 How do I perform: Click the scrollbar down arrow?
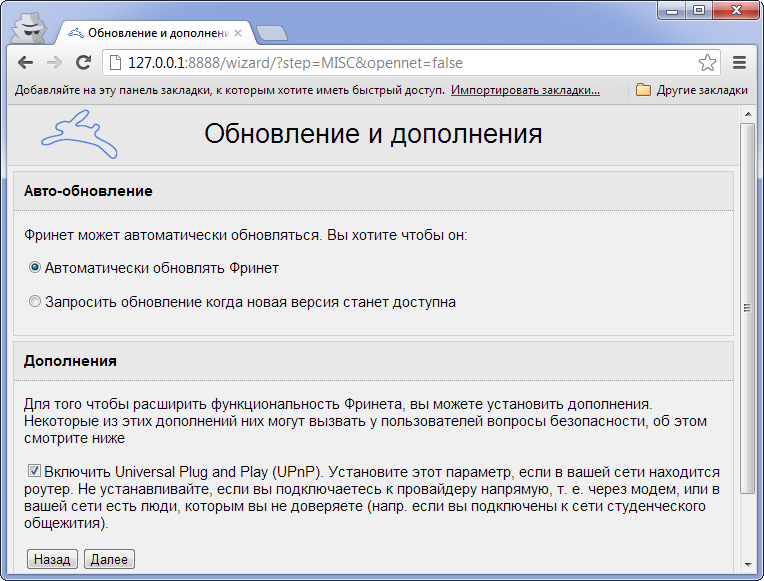click(x=747, y=565)
